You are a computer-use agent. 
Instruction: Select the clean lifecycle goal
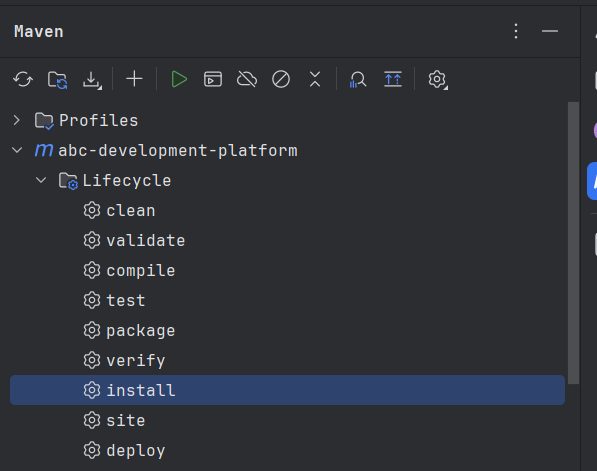tap(287, 210)
